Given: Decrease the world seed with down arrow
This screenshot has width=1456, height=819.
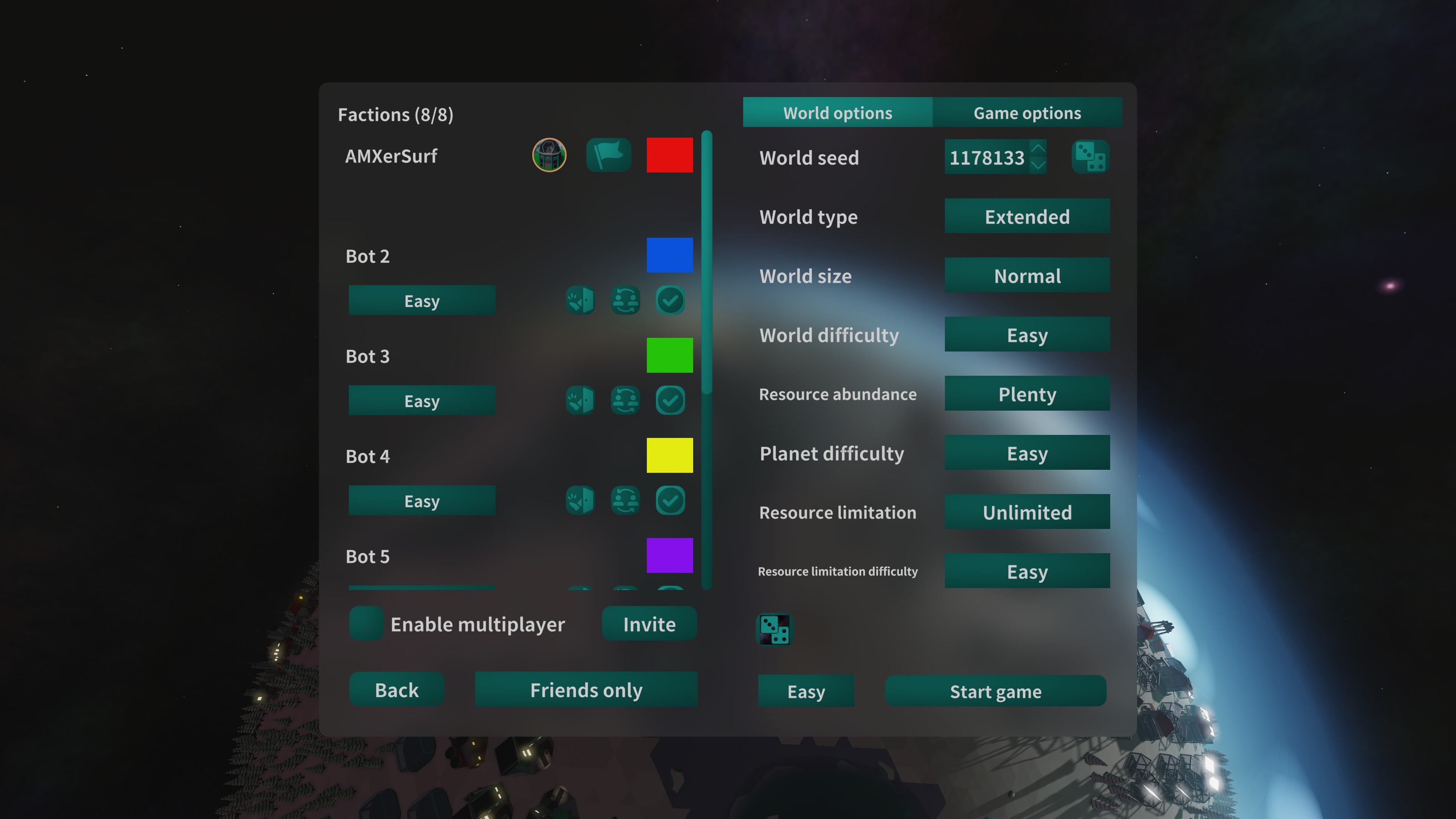Looking at the screenshot, I should pyautogui.click(x=1038, y=165).
